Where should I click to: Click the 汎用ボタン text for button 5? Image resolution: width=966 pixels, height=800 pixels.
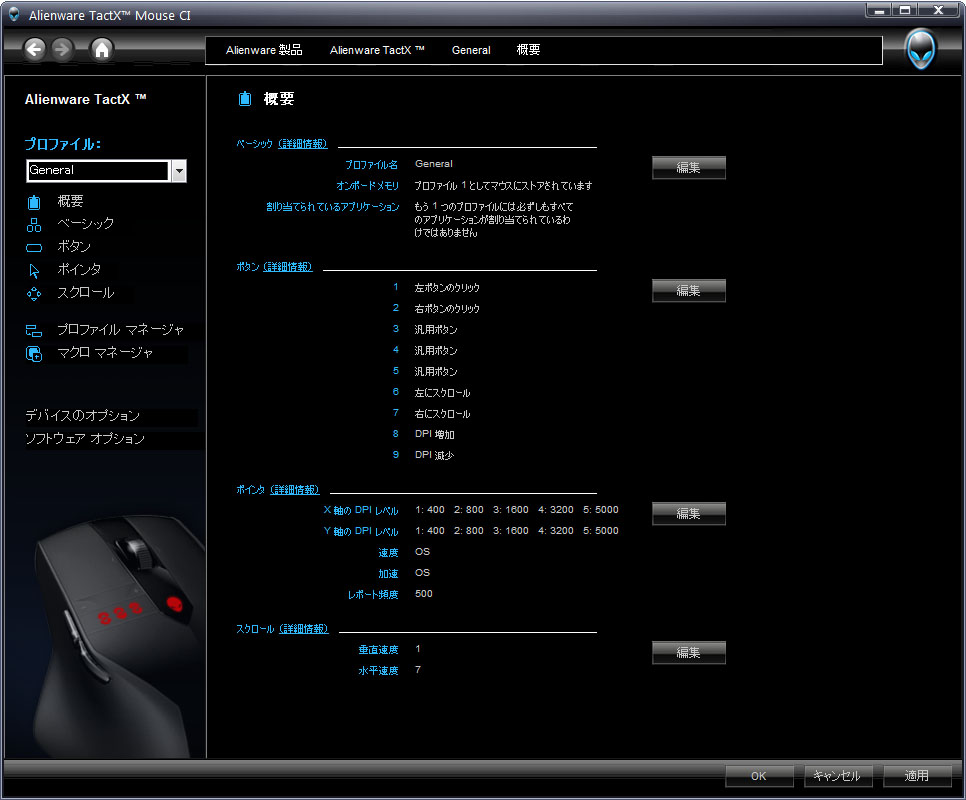[x=436, y=371]
